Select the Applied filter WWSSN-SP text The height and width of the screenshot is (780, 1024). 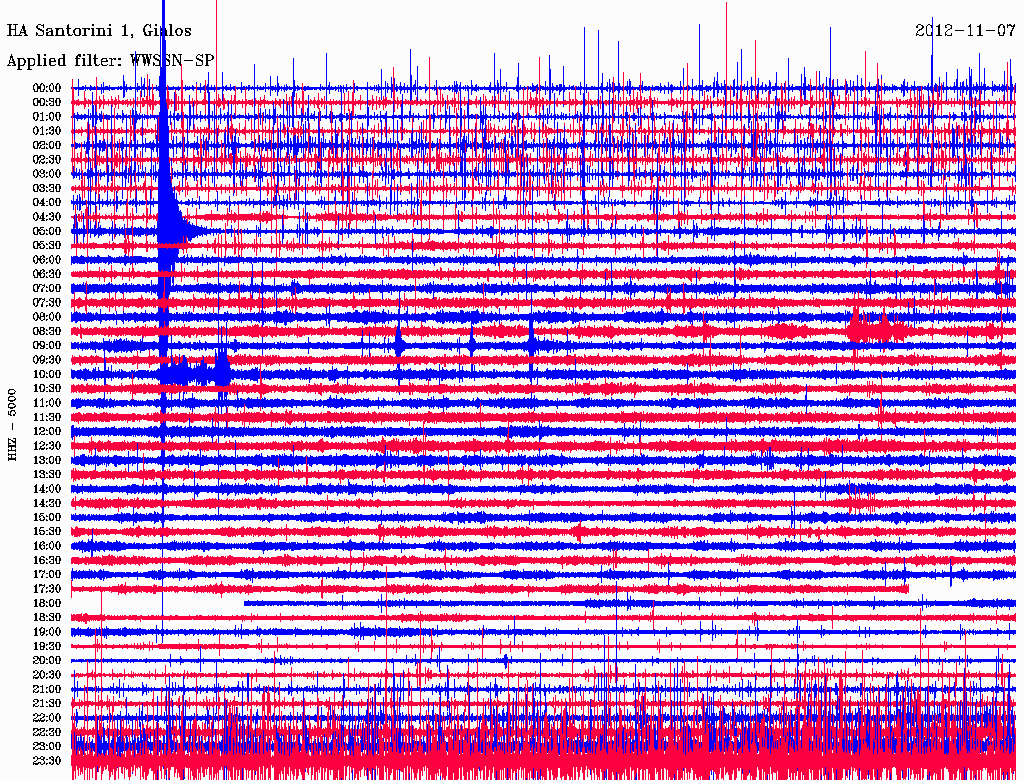(110, 60)
